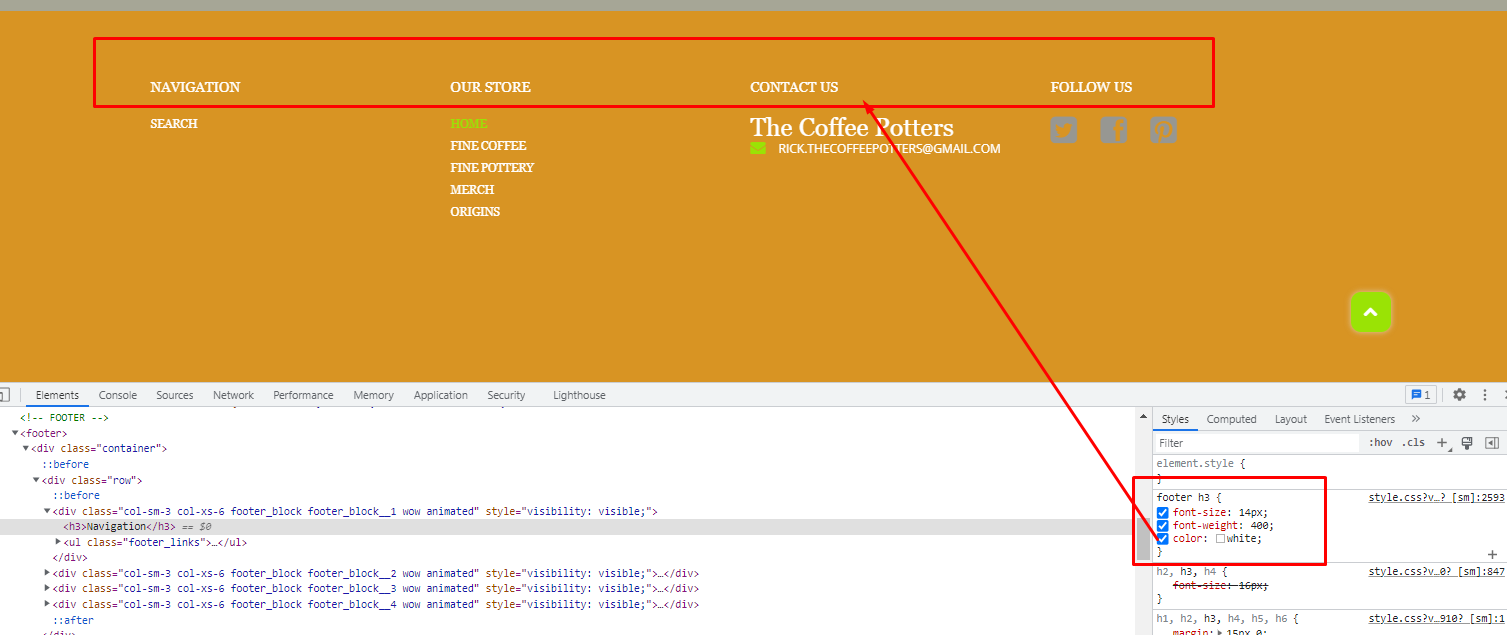This screenshot has height=635, width=1507.
Task: Toggle the rendering emulations paintbrush icon
Action: click(1467, 443)
